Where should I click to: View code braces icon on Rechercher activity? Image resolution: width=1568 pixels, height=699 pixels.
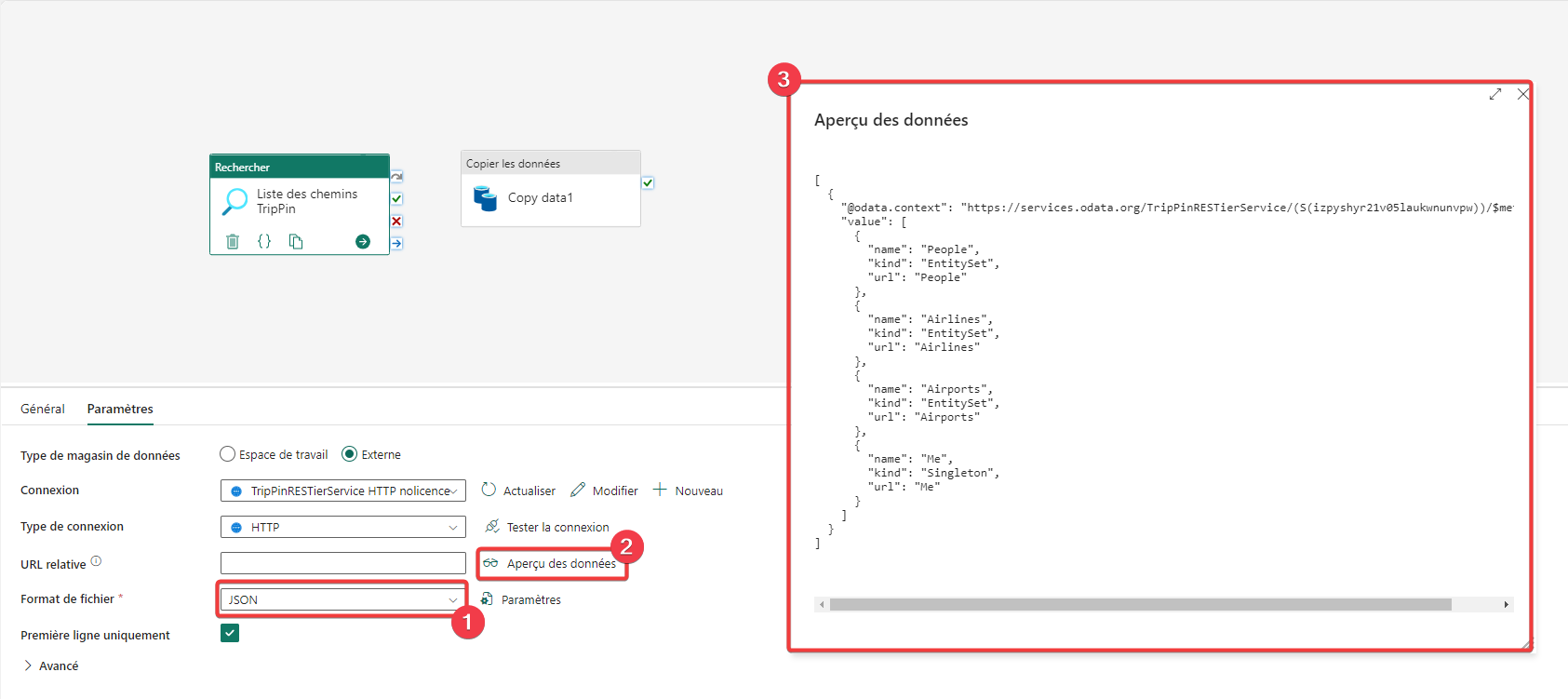click(x=264, y=241)
